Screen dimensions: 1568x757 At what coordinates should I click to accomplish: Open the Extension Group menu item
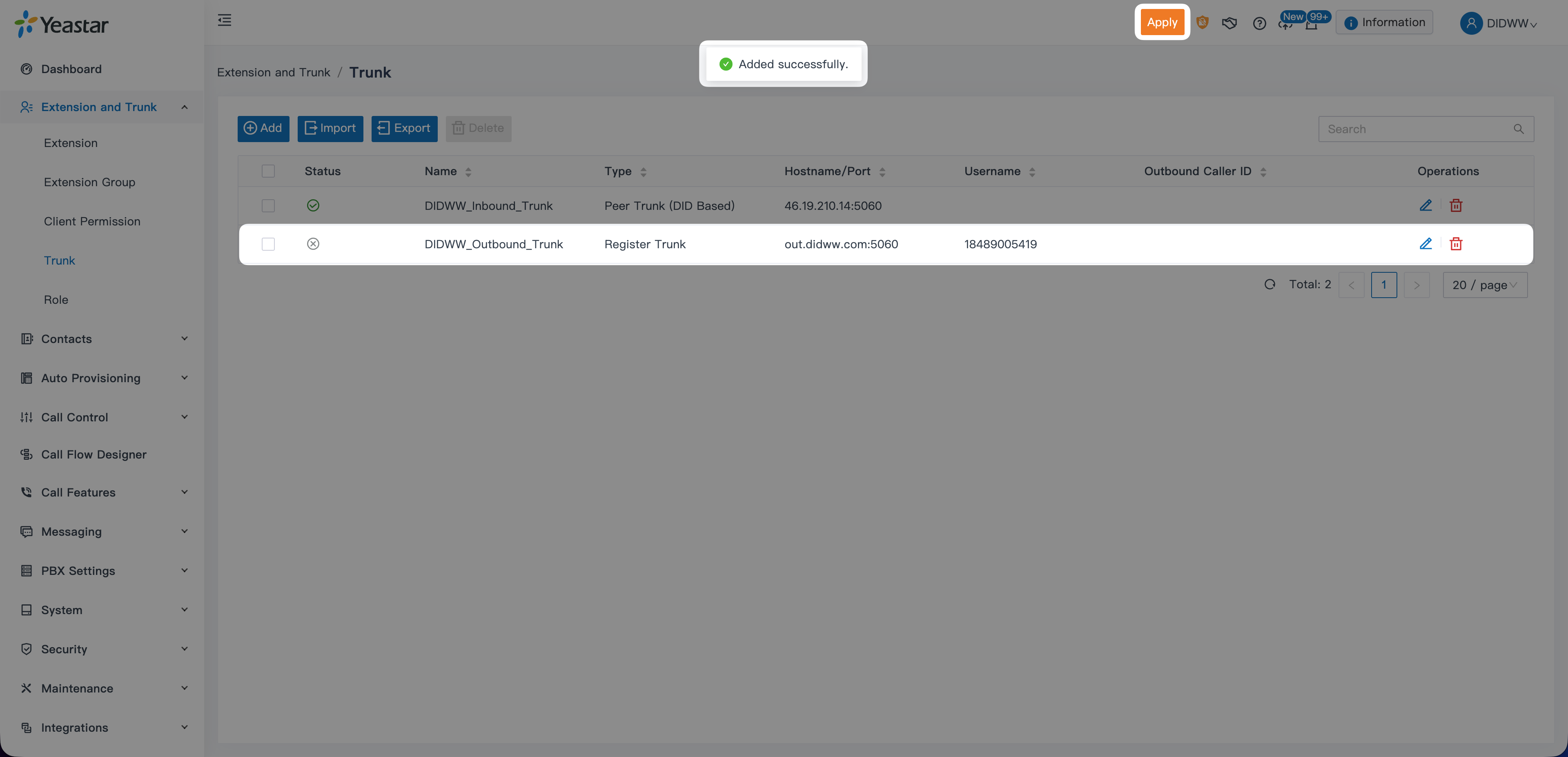(x=89, y=182)
